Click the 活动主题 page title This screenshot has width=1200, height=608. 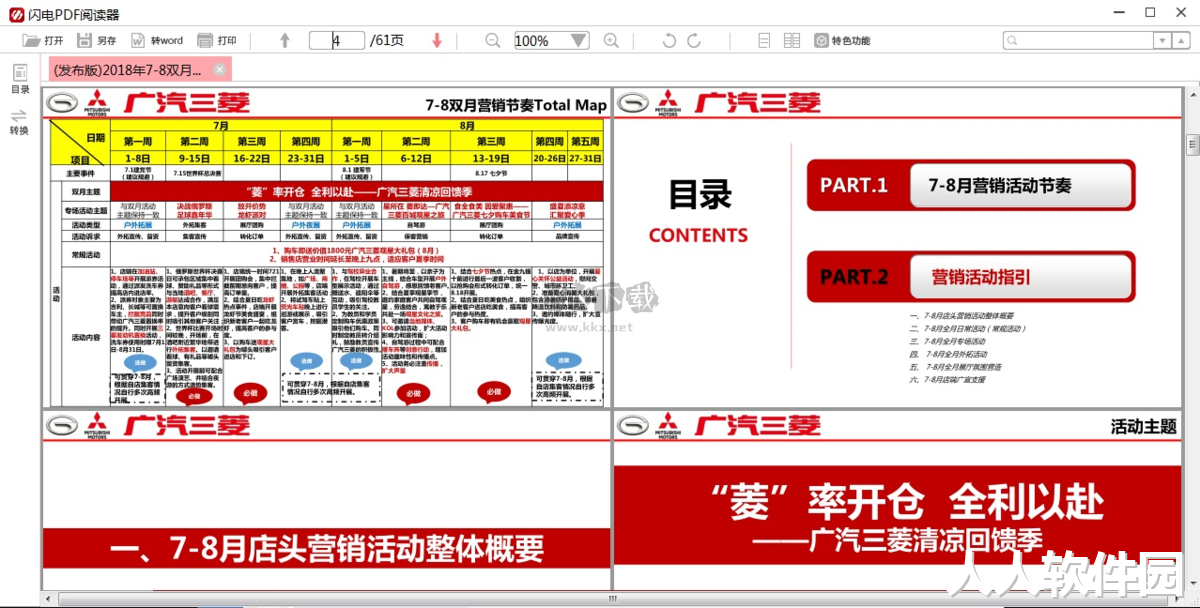1143,426
